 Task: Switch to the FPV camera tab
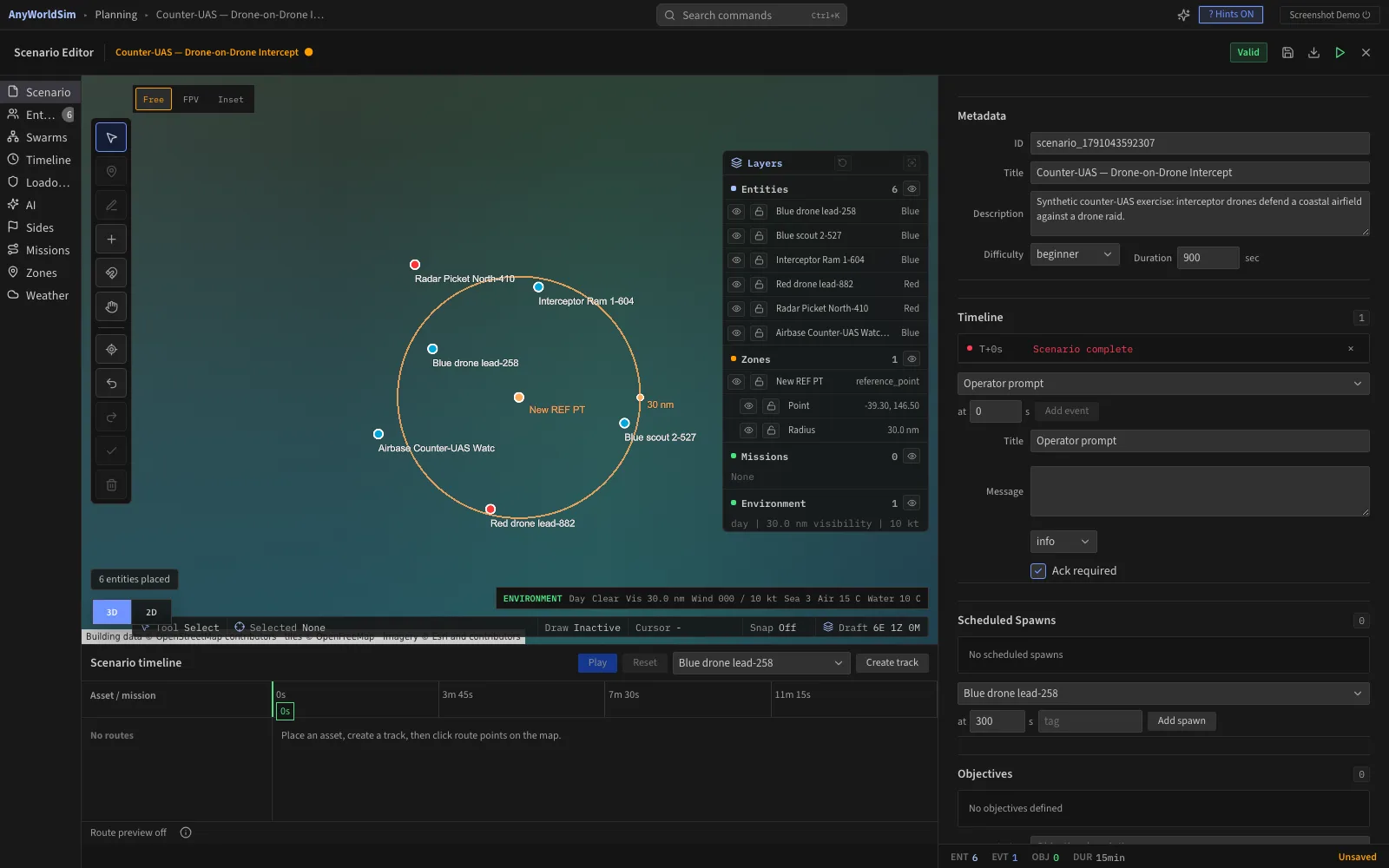click(191, 99)
